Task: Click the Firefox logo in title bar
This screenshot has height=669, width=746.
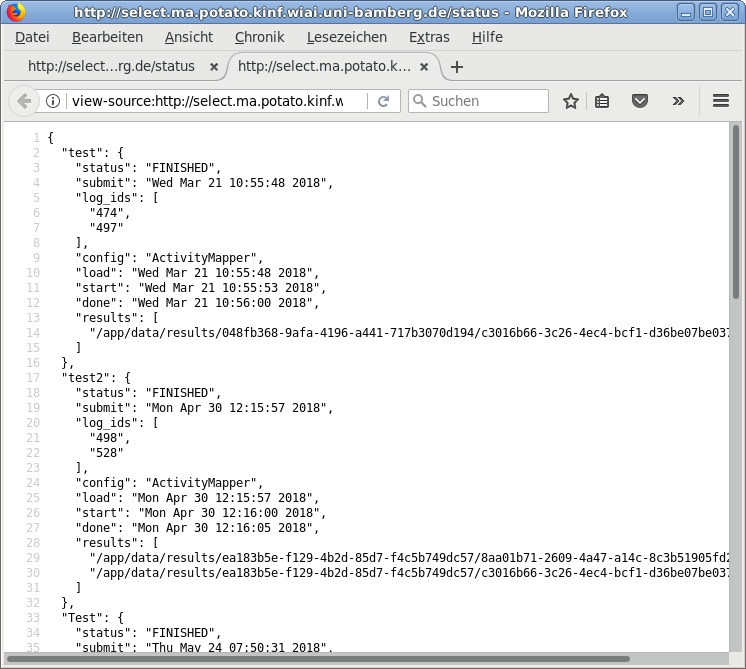Action: click(13, 13)
